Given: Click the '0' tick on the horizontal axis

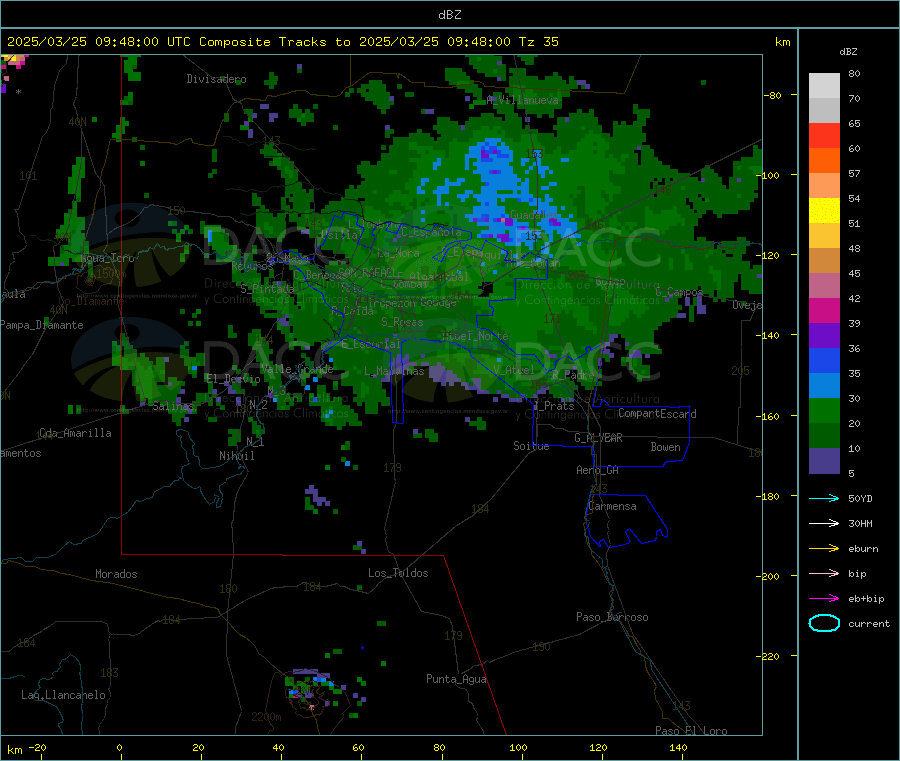Looking at the screenshot, I should 119,747.
